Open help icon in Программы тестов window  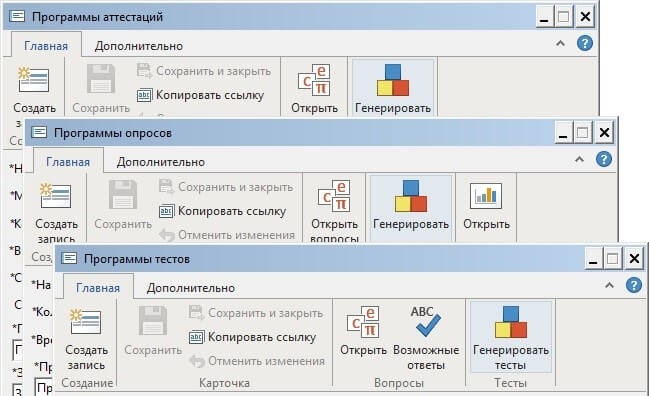point(634,285)
